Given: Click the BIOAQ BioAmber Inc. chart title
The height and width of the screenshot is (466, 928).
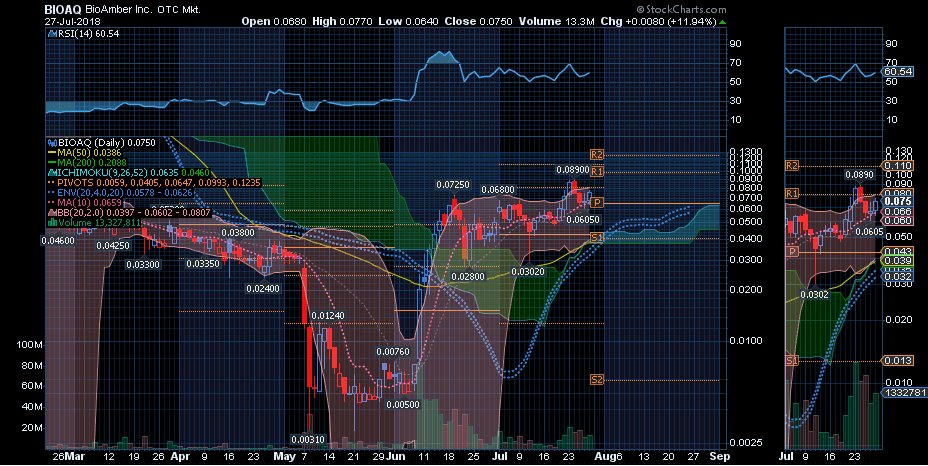Looking at the screenshot, I should [x=123, y=9].
